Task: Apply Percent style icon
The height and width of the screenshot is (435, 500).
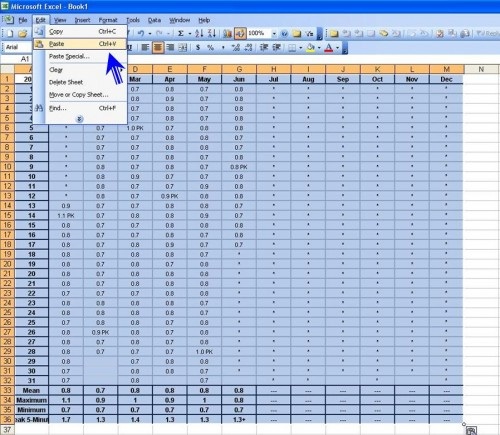Action: [x=210, y=48]
